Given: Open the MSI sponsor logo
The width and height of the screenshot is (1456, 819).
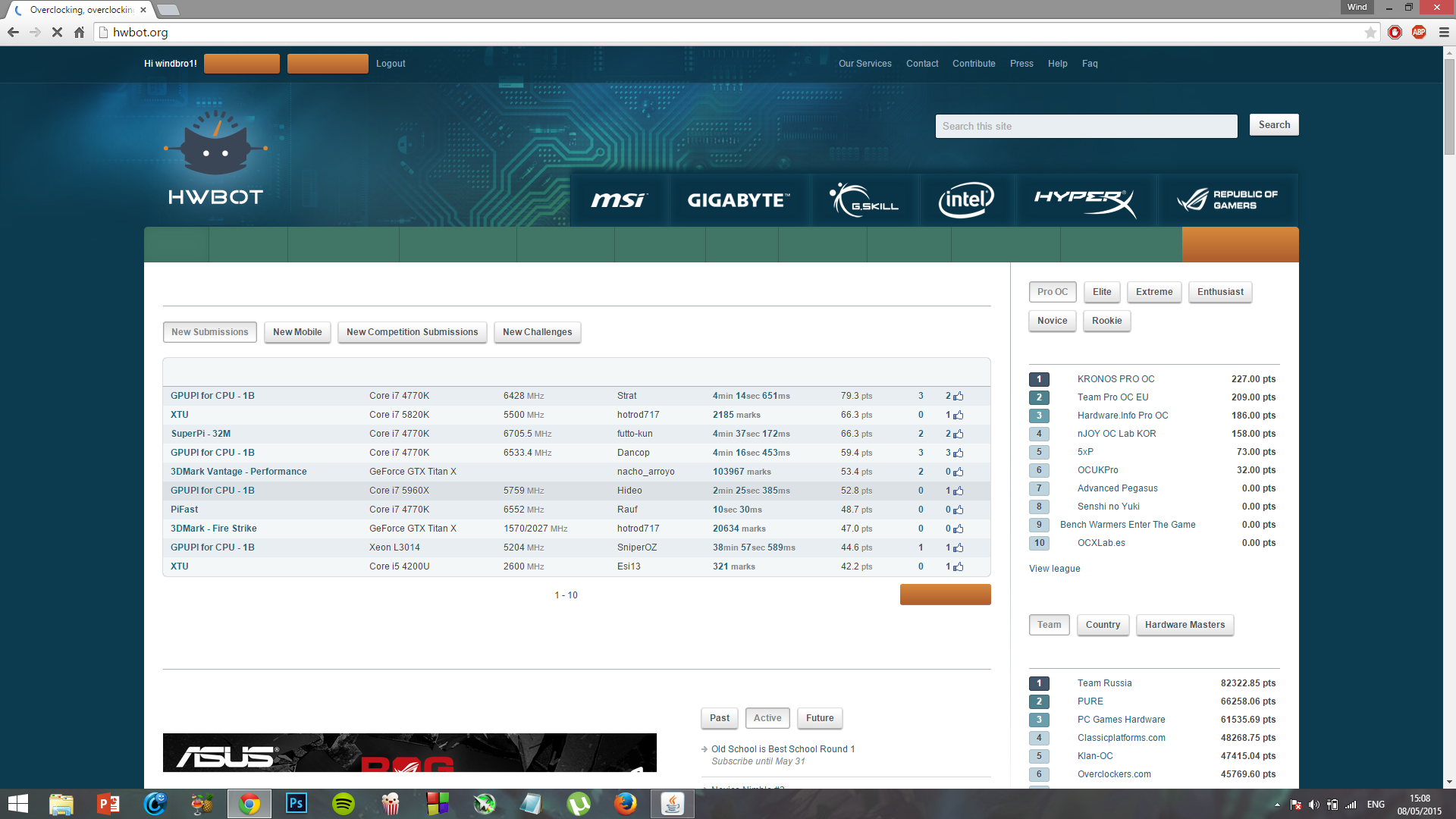Looking at the screenshot, I should coord(618,200).
